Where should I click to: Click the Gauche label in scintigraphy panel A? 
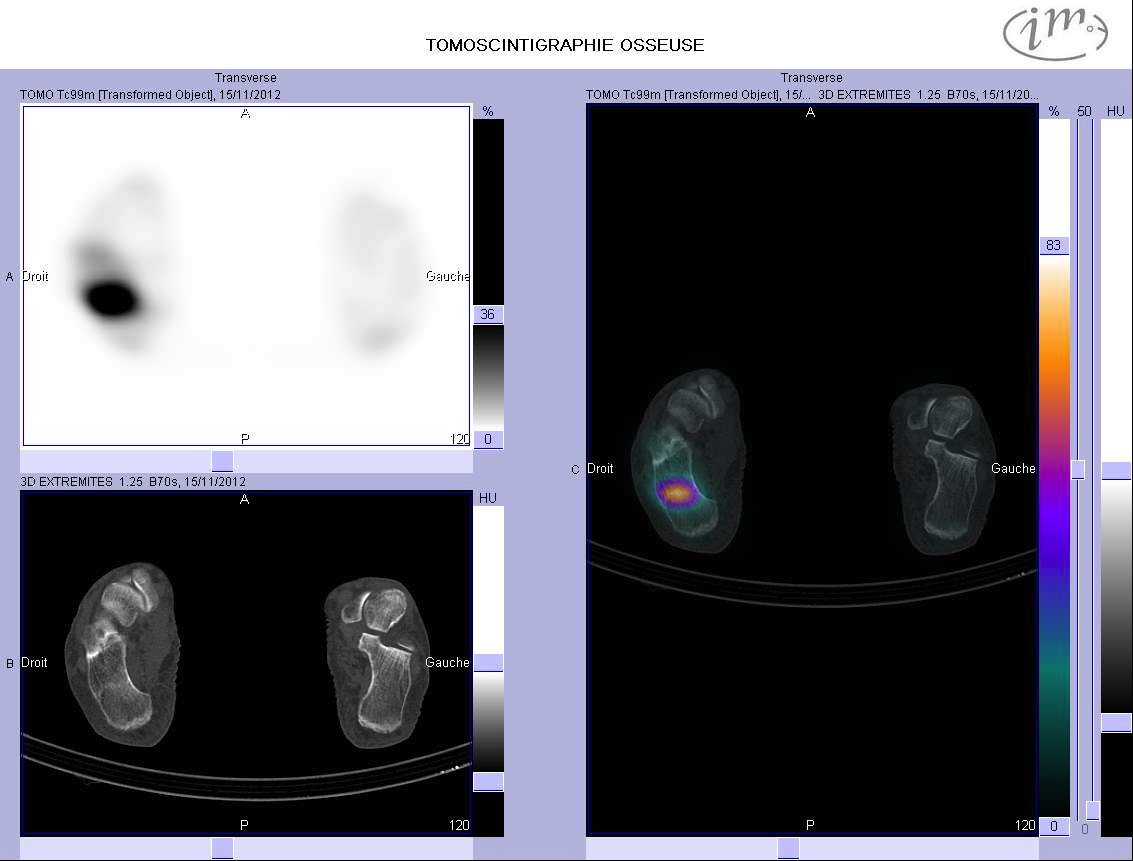click(447, 277)
